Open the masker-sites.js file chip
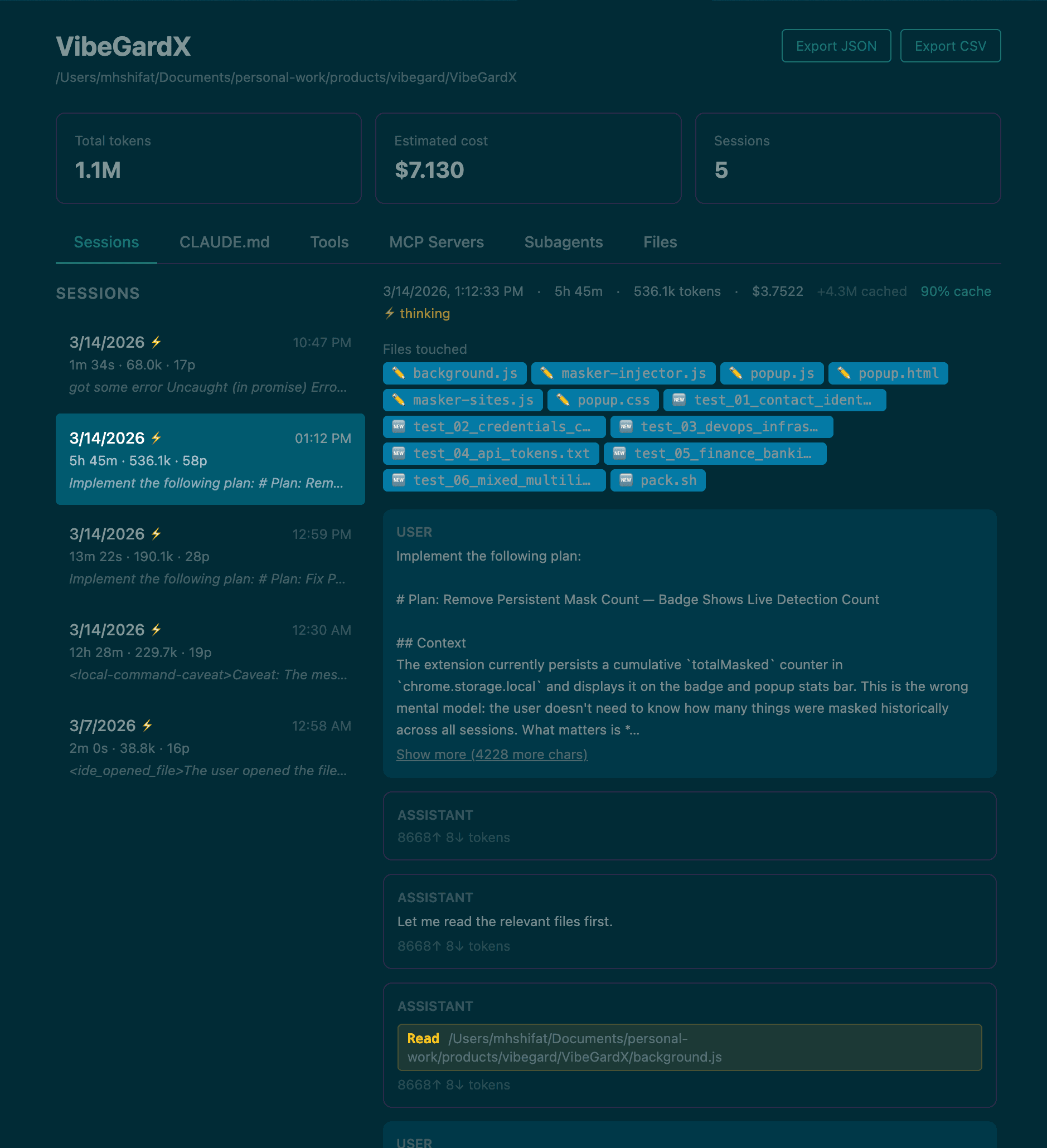 point(463,400)
